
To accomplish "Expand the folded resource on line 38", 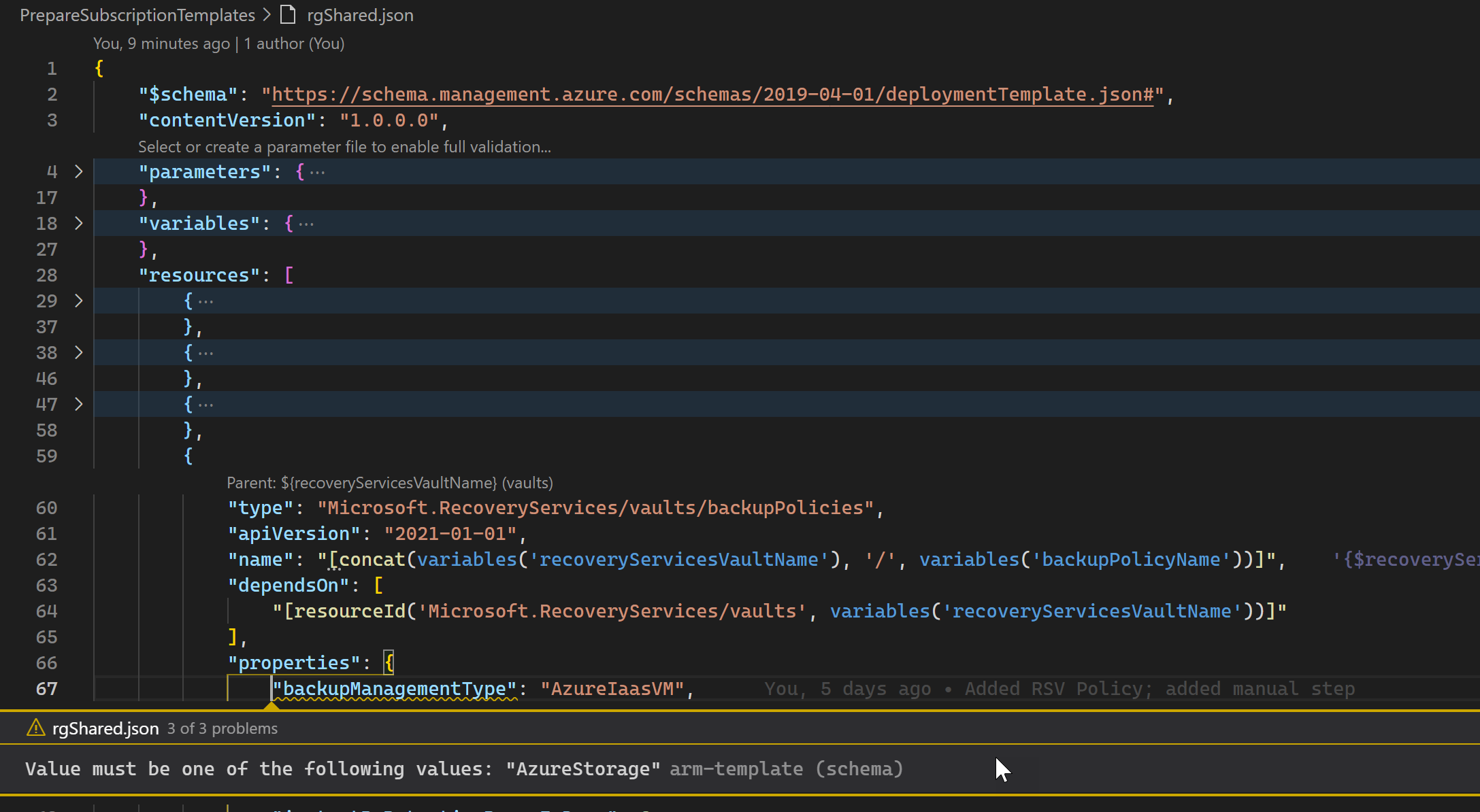I will 78,352.
